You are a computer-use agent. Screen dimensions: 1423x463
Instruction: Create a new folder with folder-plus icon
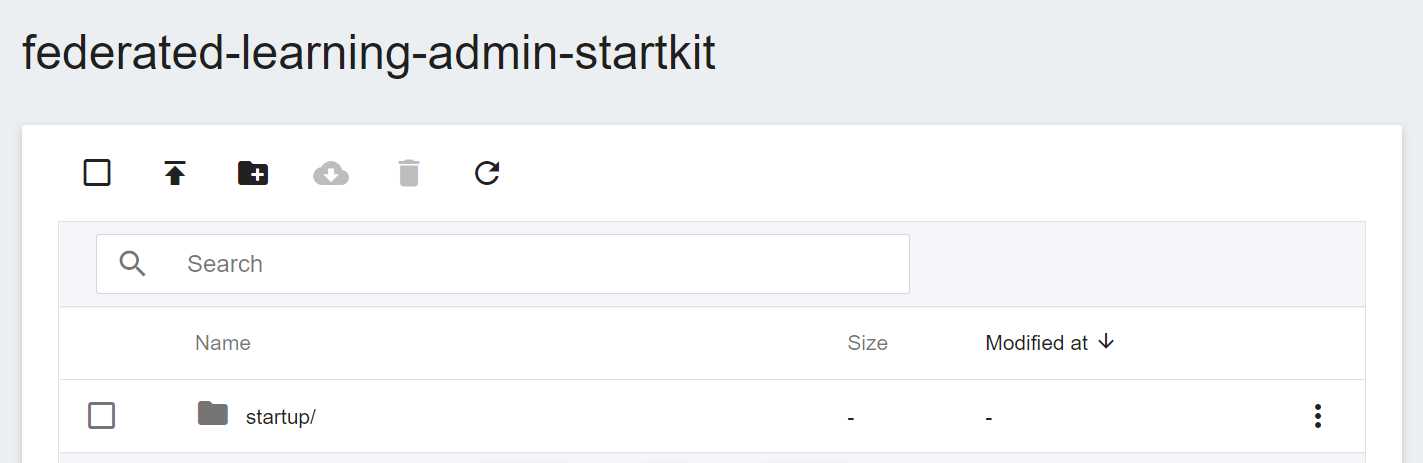(253, 173)
